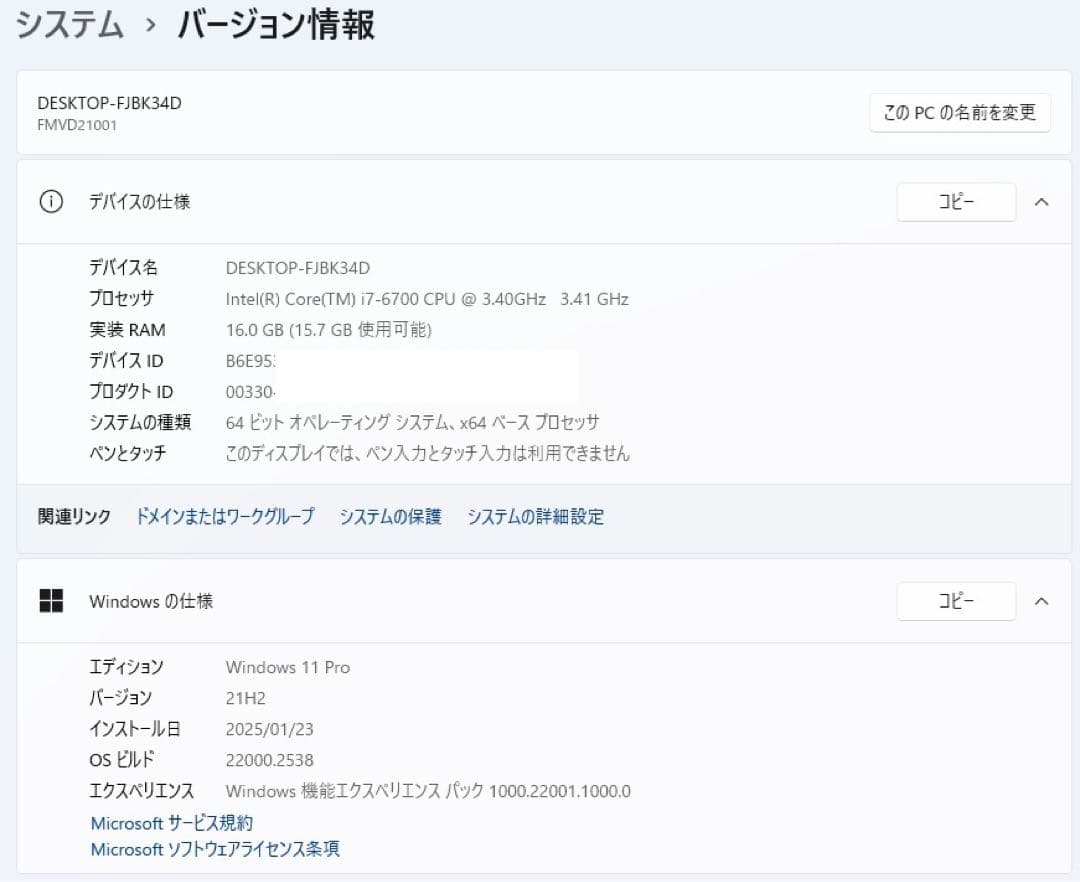Select the 実装 RAM value 16.0 GB

tap(329, 330)
